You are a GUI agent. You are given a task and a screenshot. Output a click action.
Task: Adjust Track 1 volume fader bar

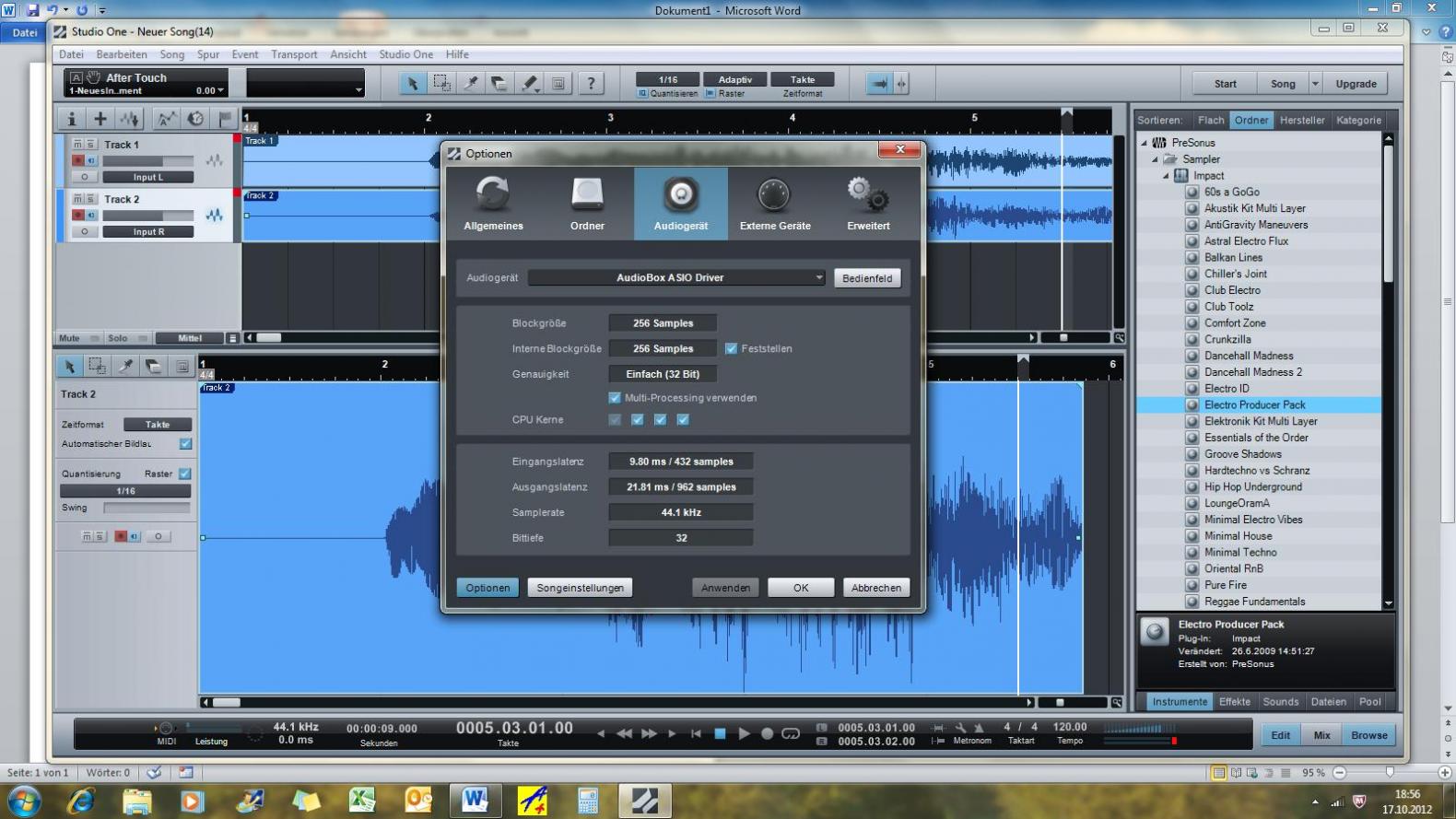pos(147,160)
